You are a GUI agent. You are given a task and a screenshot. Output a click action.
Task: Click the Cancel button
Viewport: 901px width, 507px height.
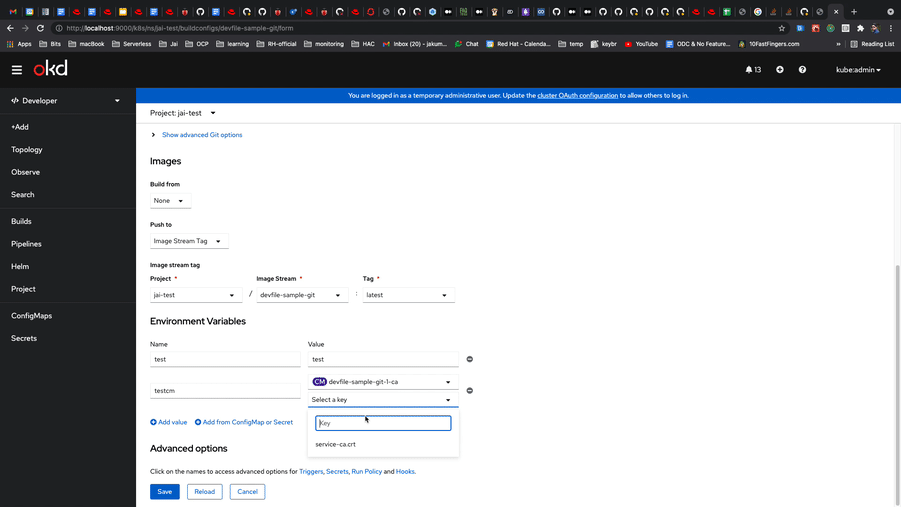click(x=247, y=491)
